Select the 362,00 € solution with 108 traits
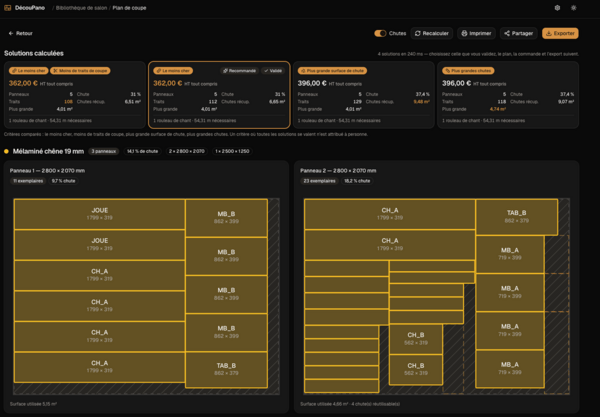Viewport: 600px width, 417px height. [x=75, y=95]
